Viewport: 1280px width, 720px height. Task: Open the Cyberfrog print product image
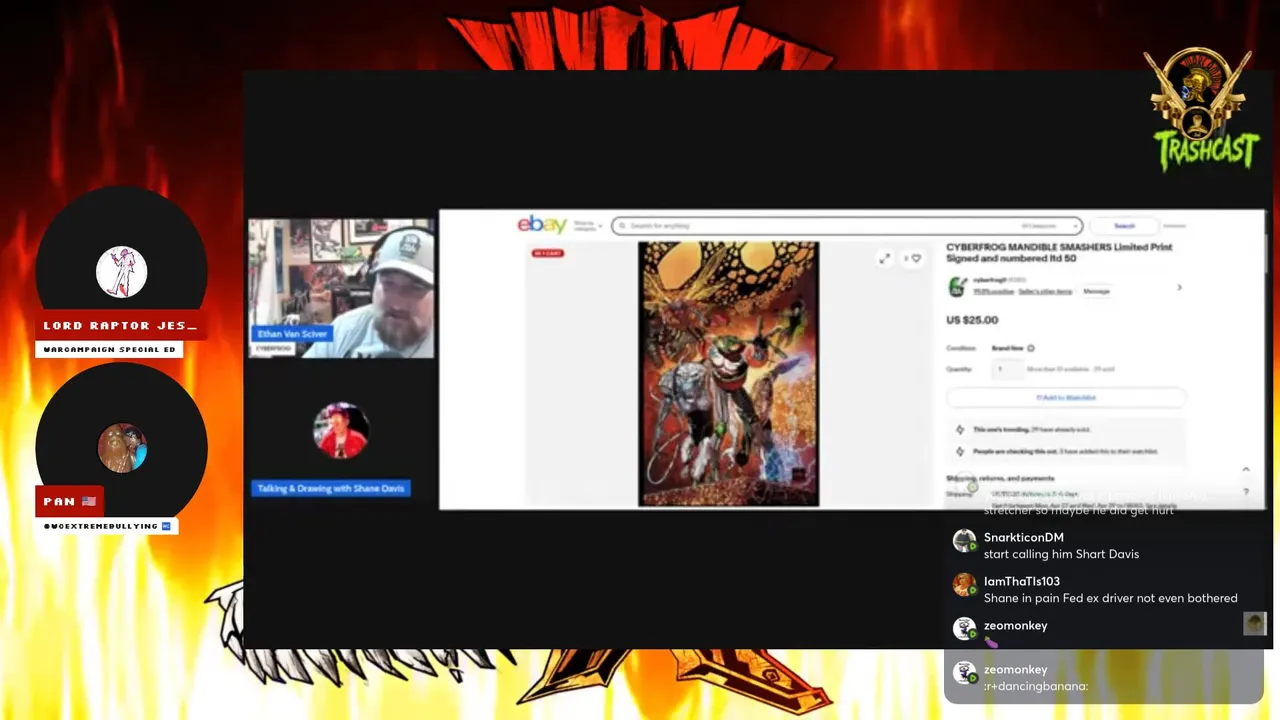click(728, 373)
